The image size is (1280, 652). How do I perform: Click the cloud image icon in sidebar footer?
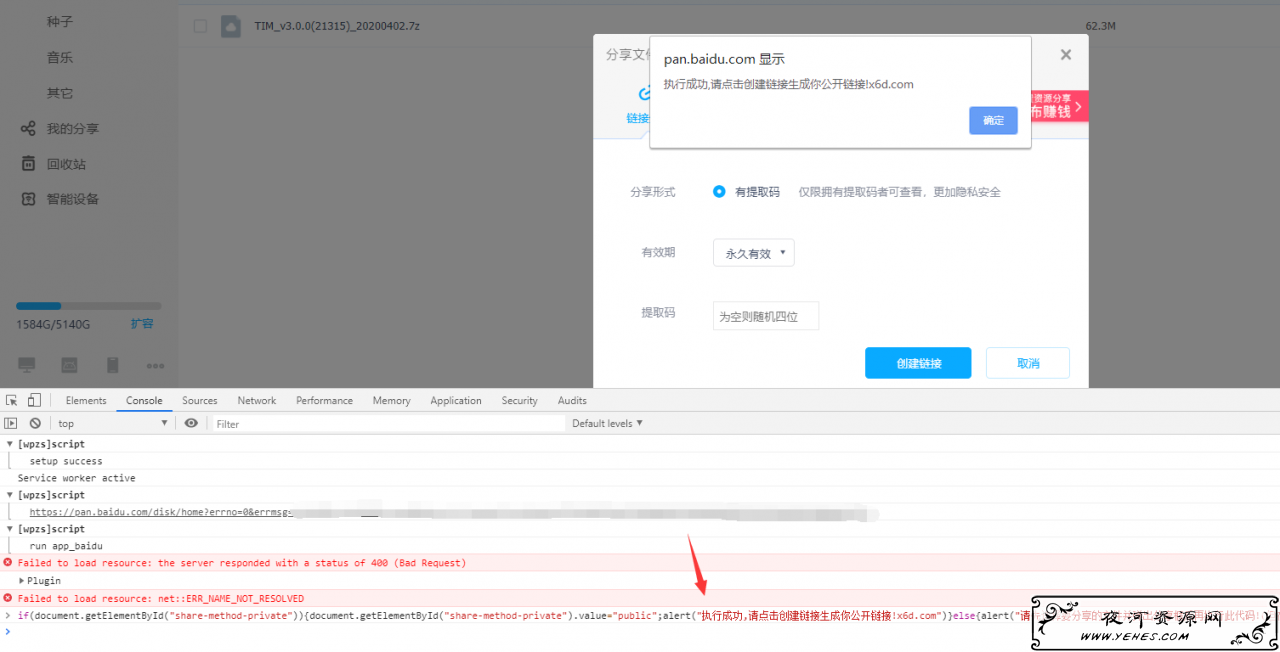69,365
